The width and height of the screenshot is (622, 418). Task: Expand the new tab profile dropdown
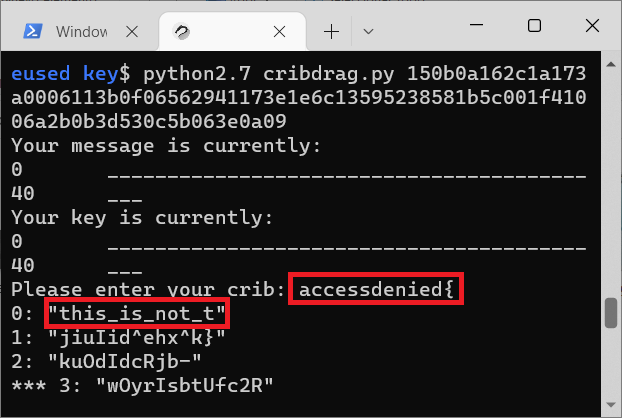point(368,31)
